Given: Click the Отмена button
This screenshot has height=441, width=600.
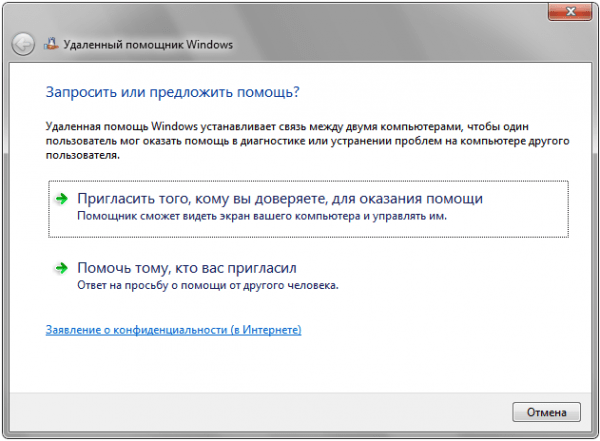Looking at the screenshot, I should [546, 412].
